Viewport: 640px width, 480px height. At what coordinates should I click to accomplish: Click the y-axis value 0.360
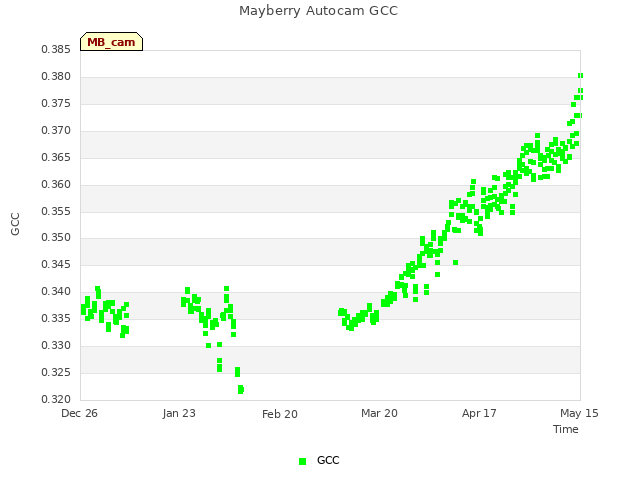[x=56, y=184]
